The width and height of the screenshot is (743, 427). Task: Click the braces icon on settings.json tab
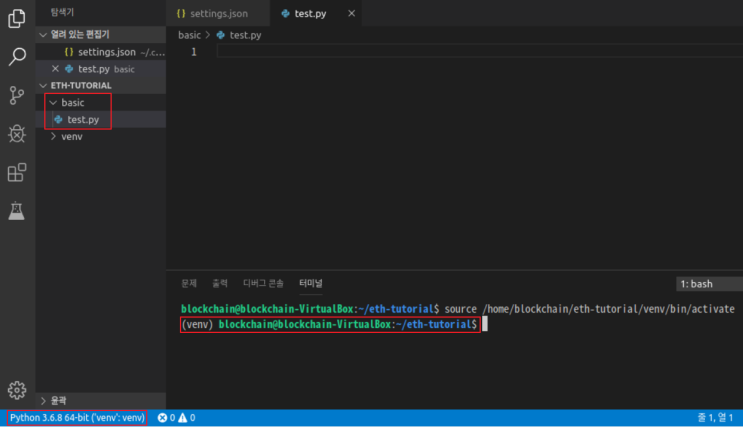click(x=181, y=14)
